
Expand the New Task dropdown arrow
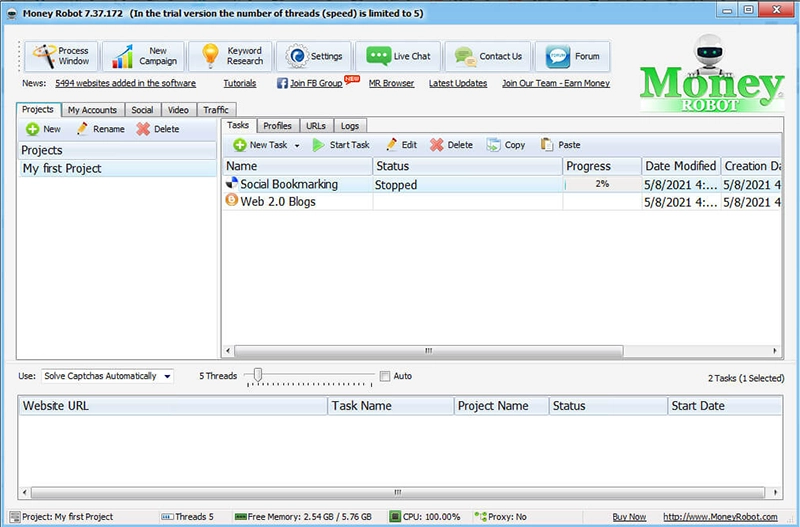pos(297,145)
